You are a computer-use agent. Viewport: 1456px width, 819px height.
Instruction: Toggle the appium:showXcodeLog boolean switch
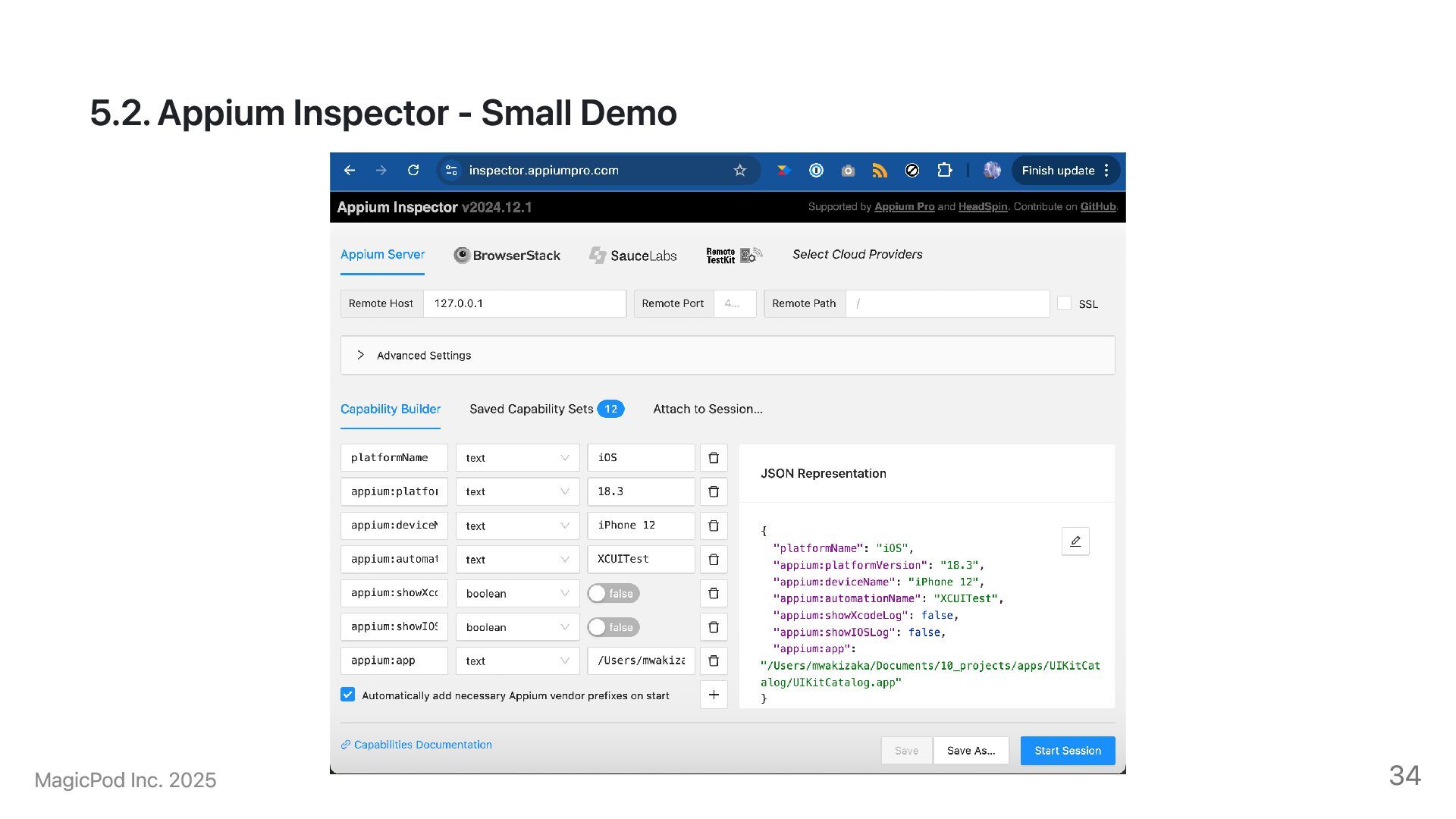pyautogui.click(x=613, y=594)
